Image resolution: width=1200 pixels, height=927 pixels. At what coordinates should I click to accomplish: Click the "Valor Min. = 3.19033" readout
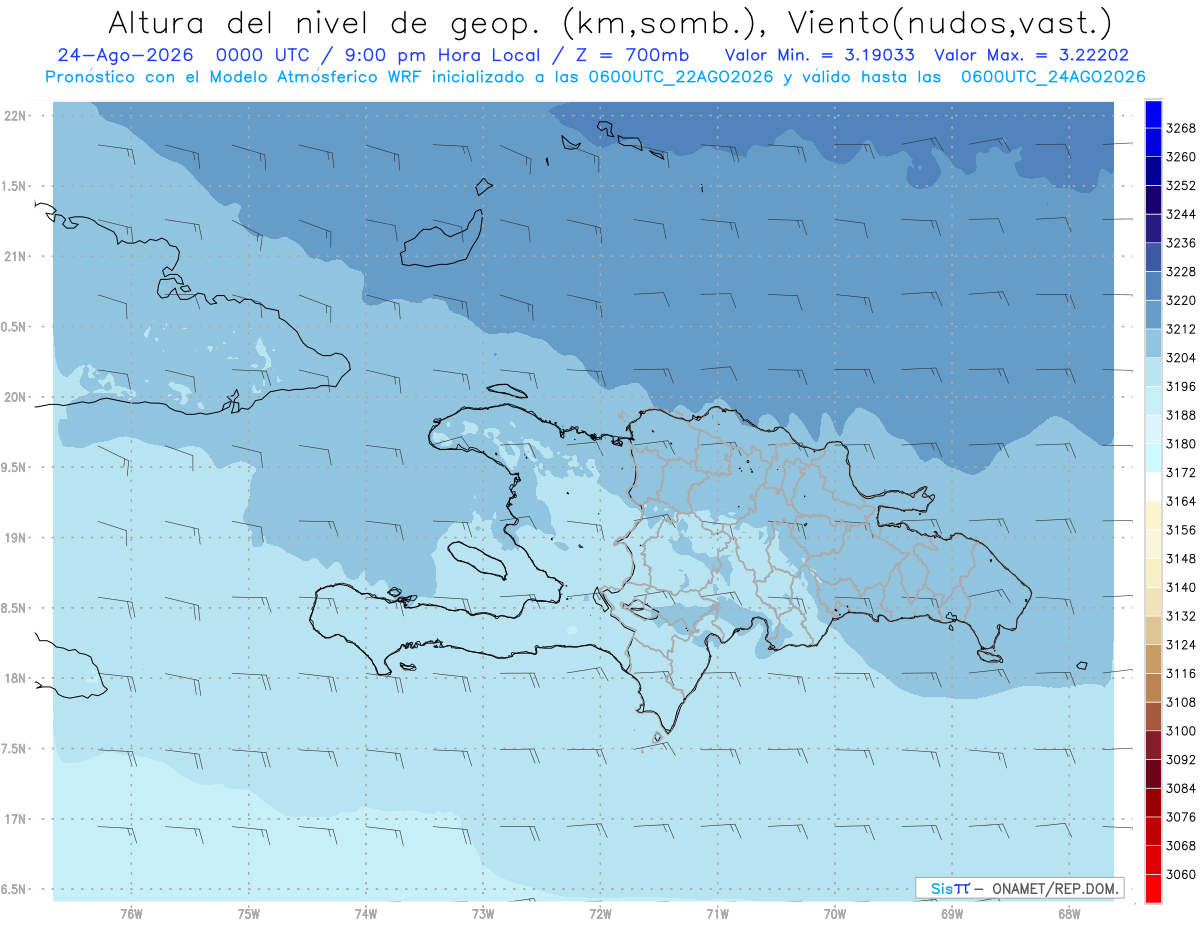coord(819,54)
